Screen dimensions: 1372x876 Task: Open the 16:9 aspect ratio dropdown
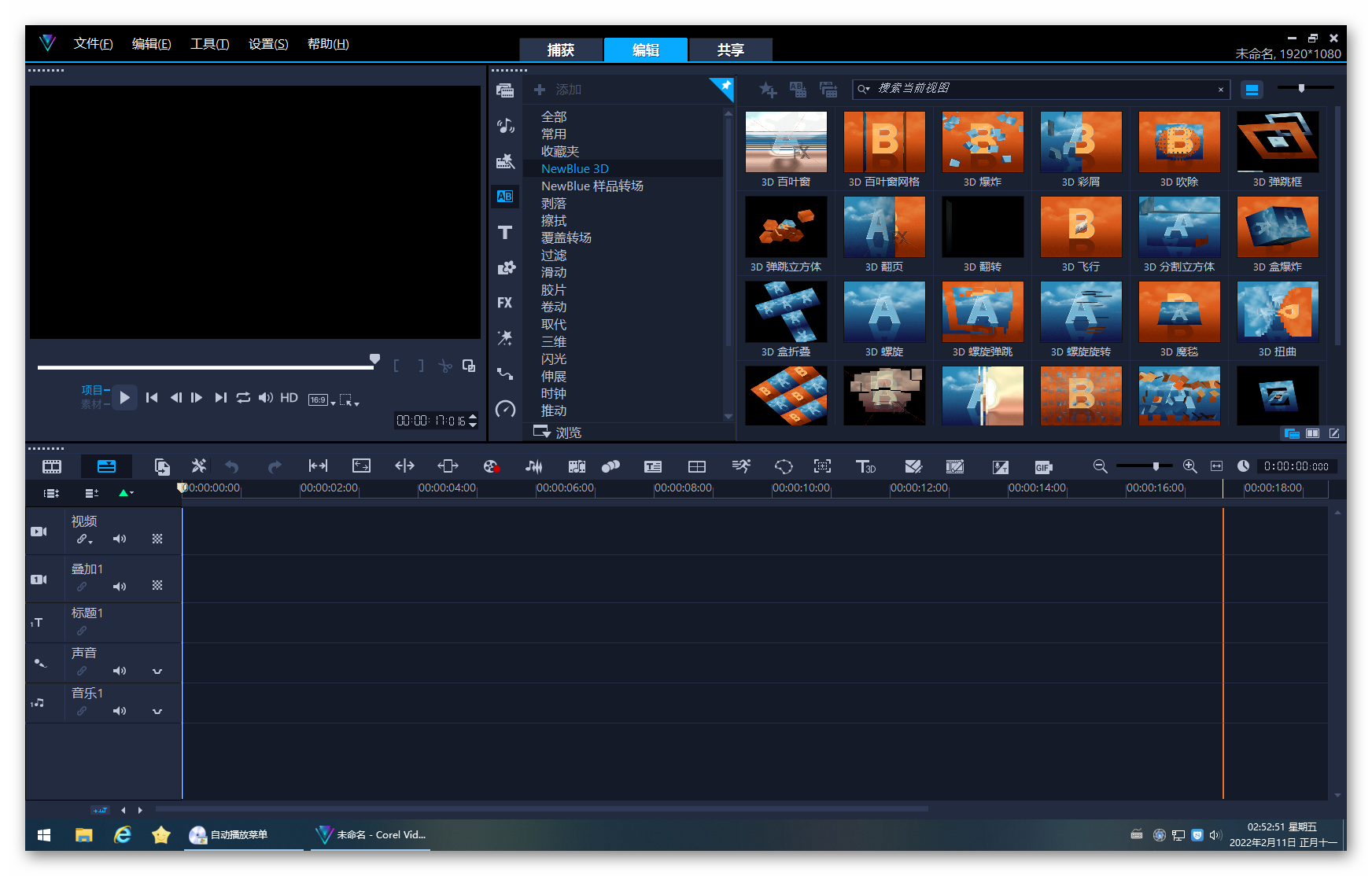[322, 399]
